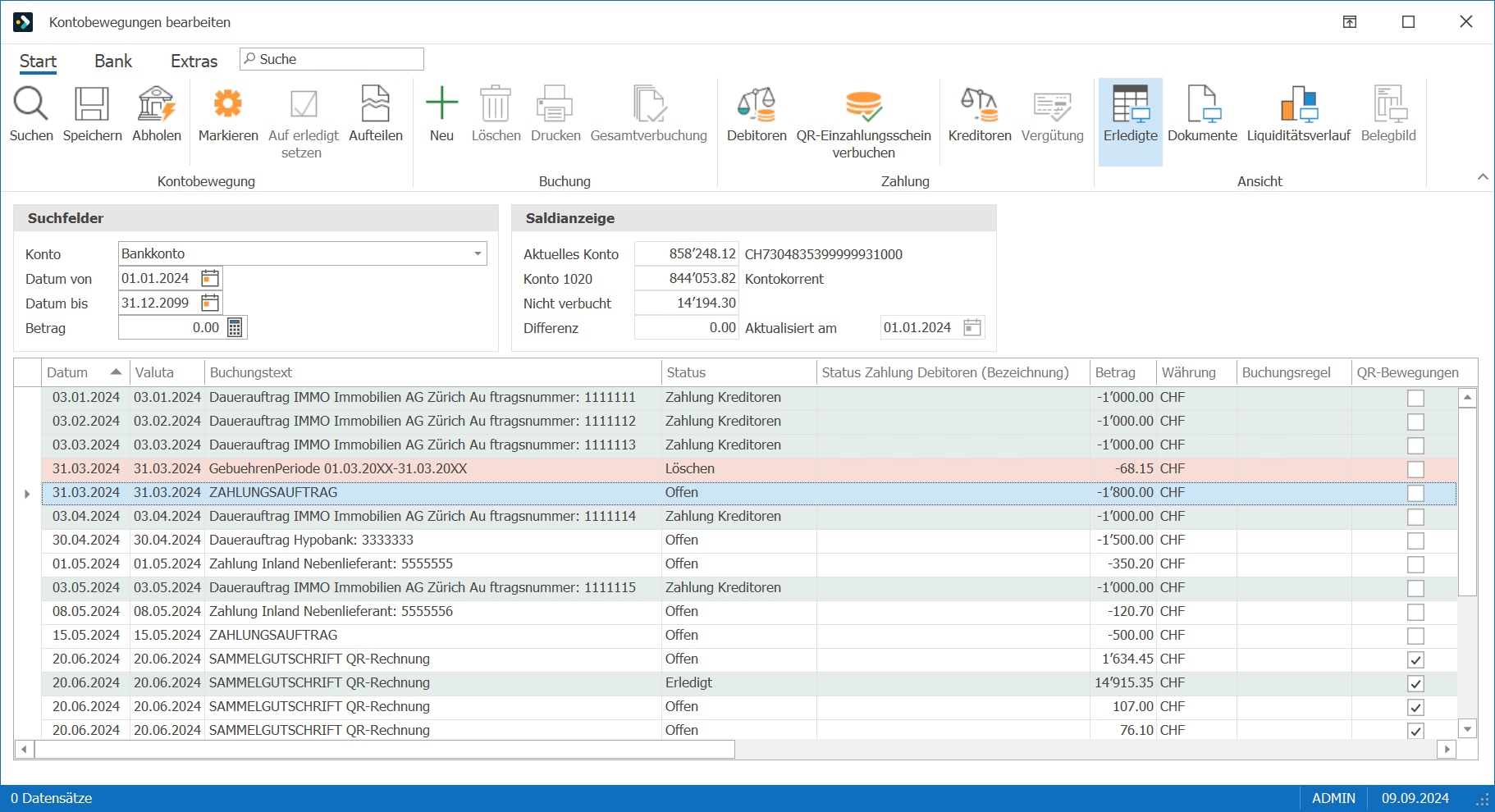Switch to the Extras ribbon tab

tap(194, 62)
